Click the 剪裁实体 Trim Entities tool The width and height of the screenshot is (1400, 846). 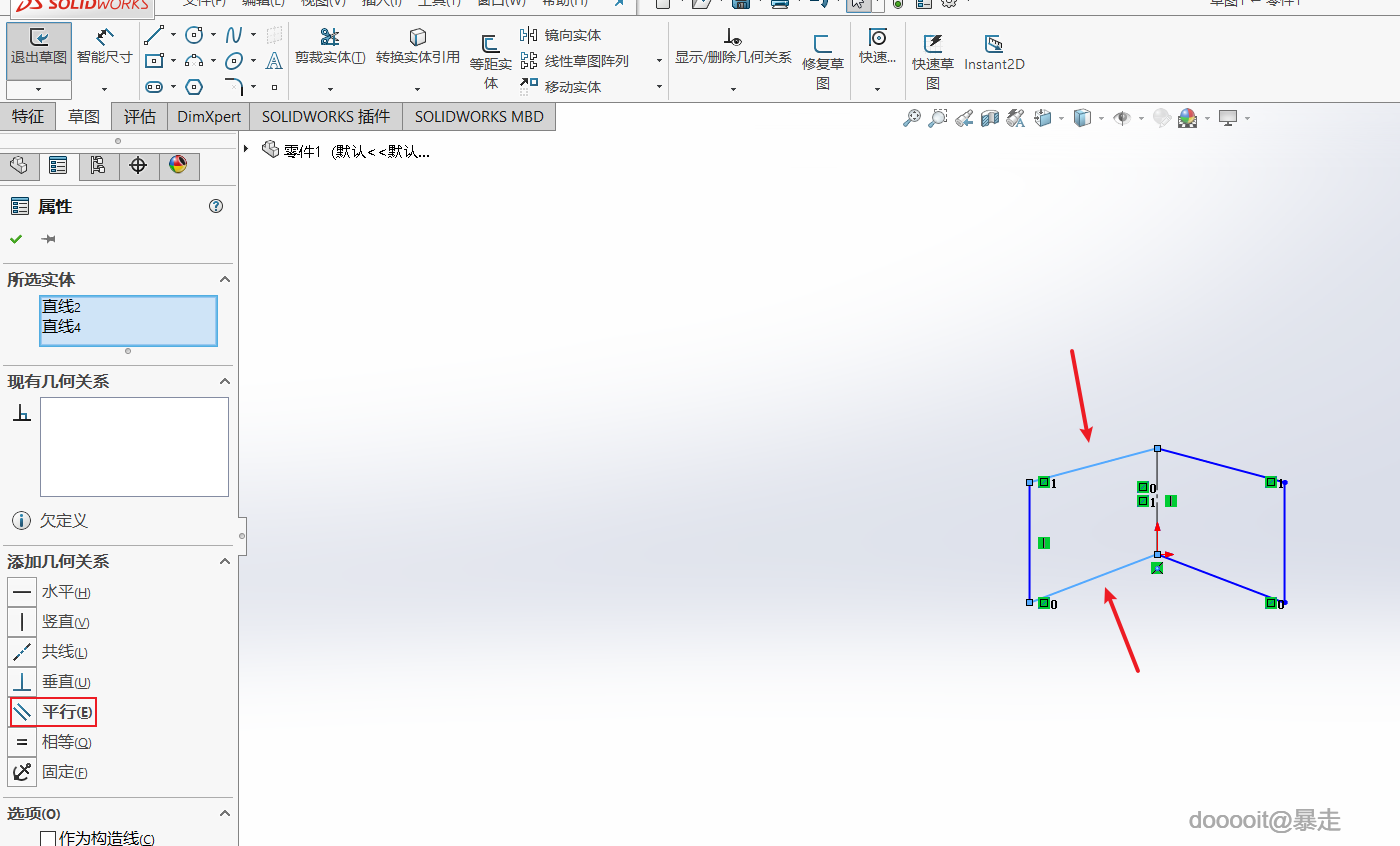(329, 47)
